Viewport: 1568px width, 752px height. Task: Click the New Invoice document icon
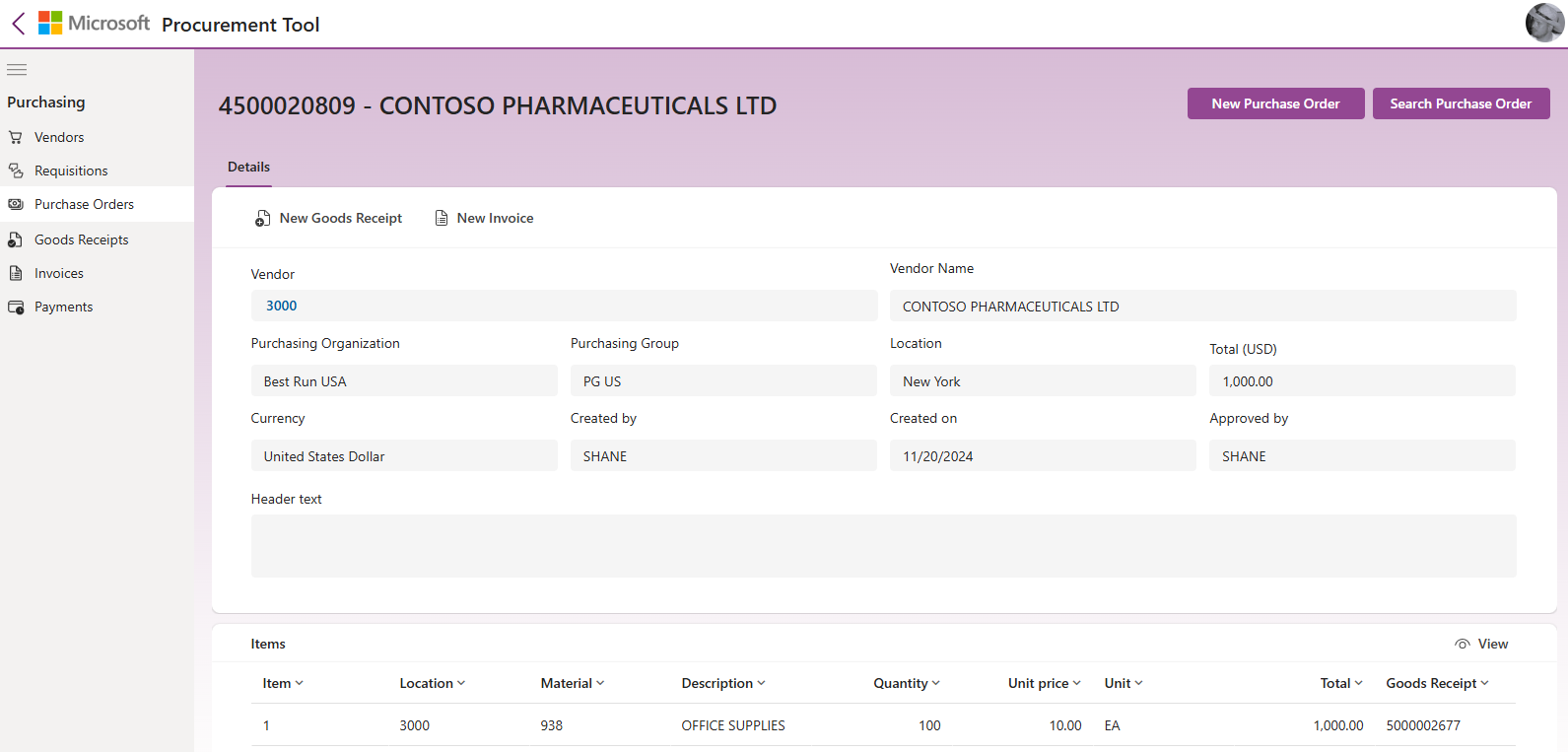coord(442,218)
